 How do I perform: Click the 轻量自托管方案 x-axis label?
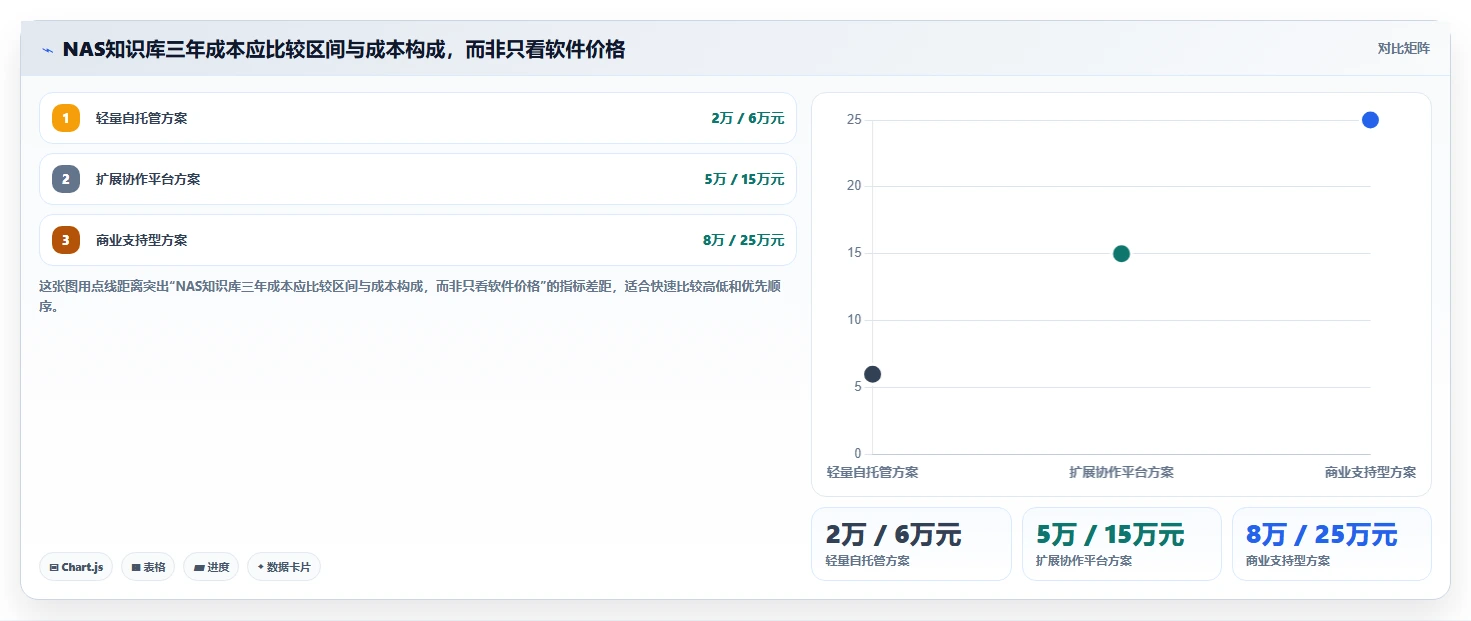pos(872,472)
